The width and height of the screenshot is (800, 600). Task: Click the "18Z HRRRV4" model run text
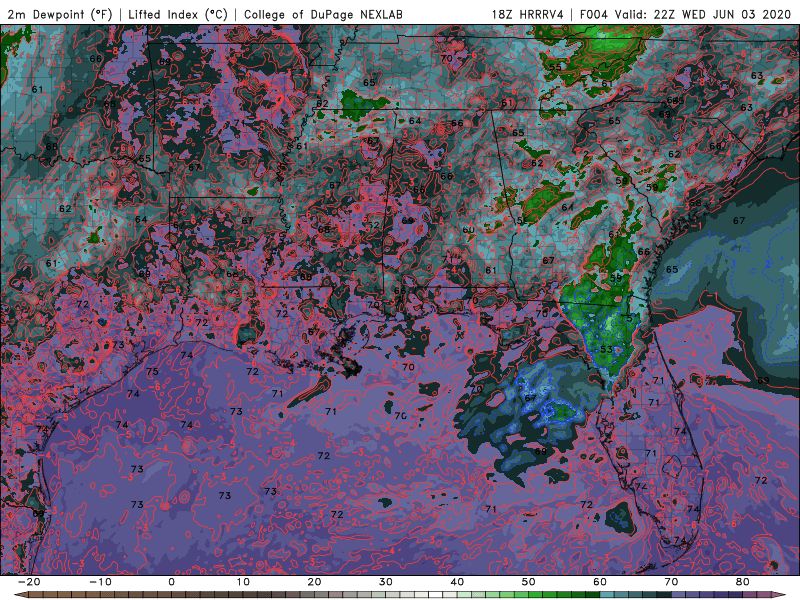click(x=528, y=14)
